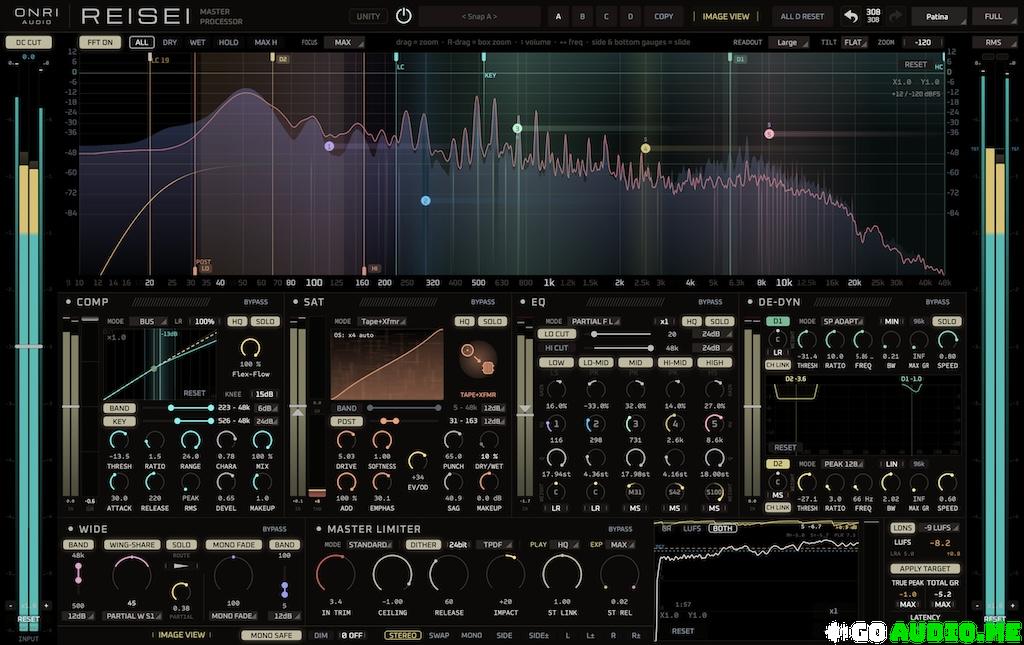1024x645 pixels.
Task: Adjust the COMP KEY frequency range slider
Action: tap(194, 421)
